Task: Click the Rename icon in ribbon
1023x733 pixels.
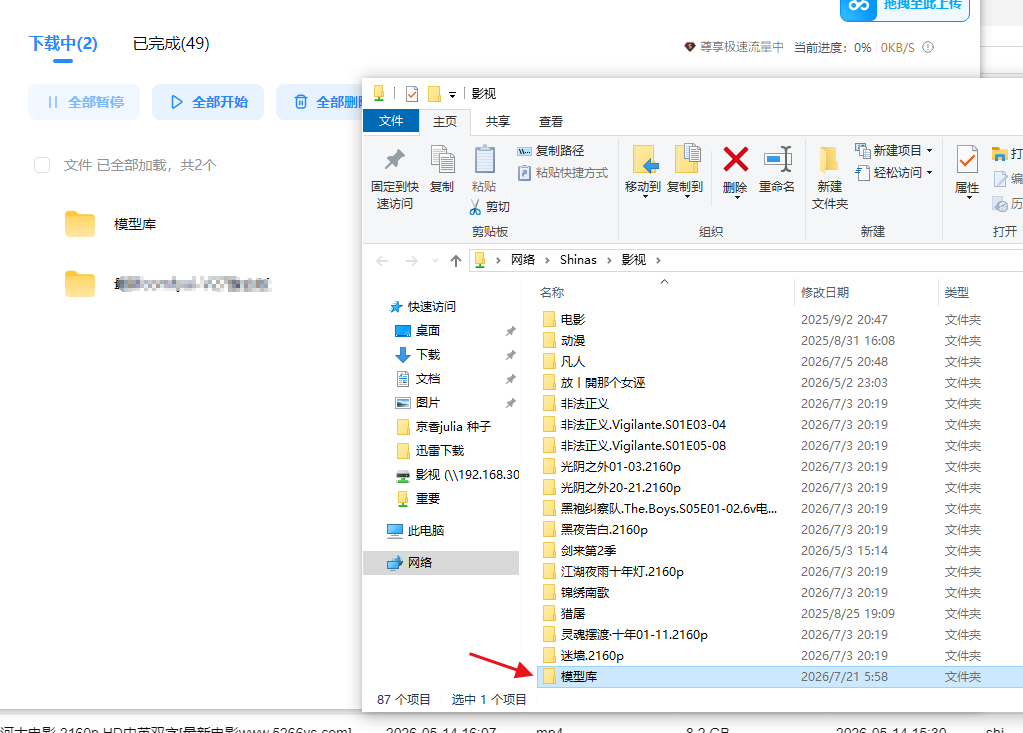Action: click(778, 159)
